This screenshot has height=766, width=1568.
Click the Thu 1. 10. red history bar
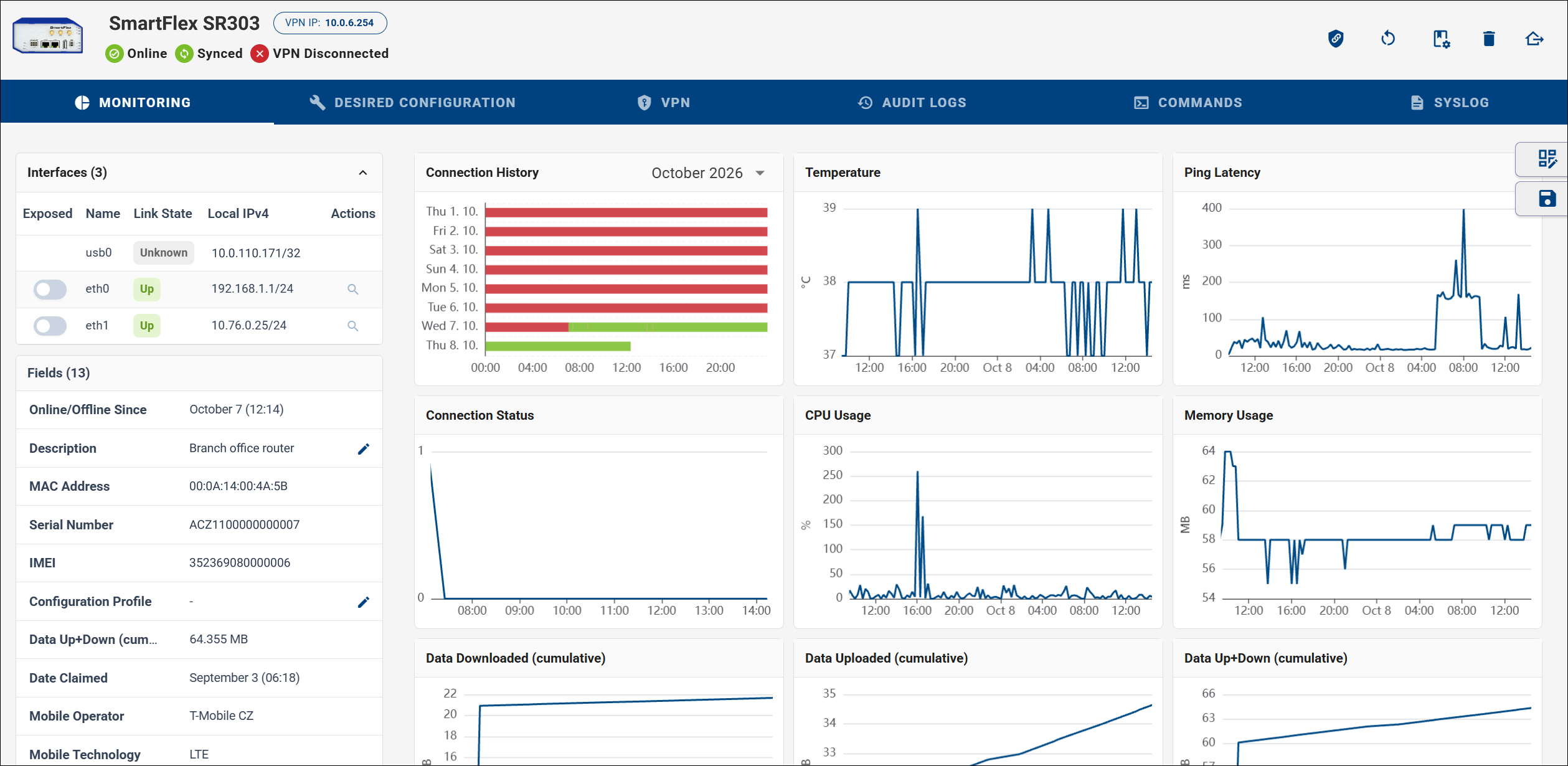[626, 212]
